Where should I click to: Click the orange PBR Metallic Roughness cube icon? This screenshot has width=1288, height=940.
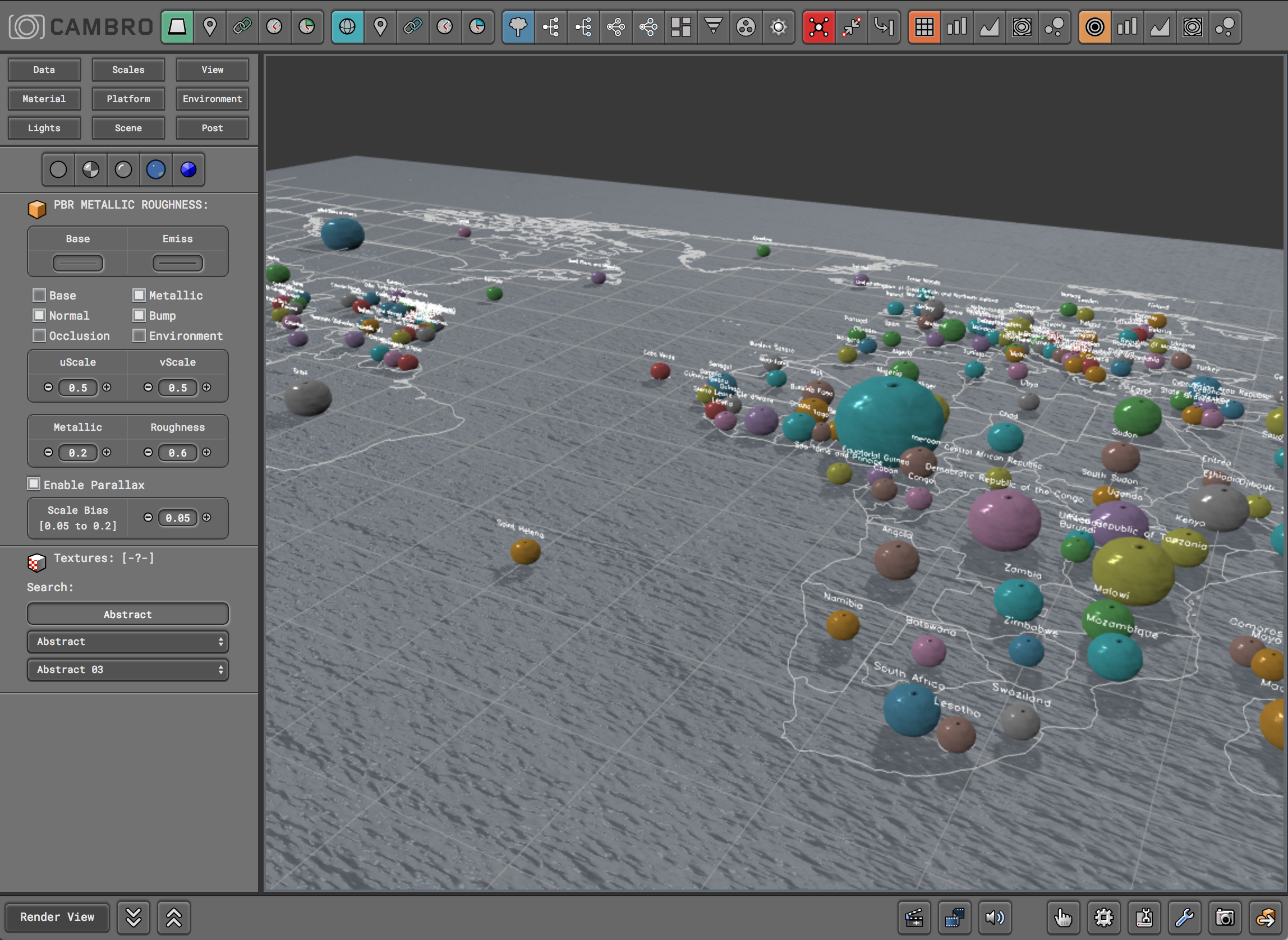37,209
